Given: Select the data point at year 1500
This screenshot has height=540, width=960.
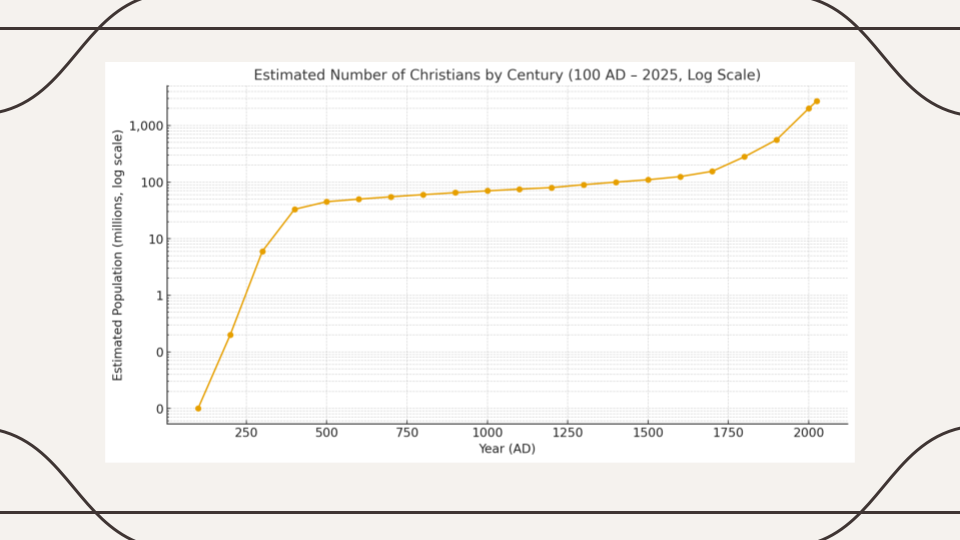Looking at the screenshot, I should tap(648, 180).
